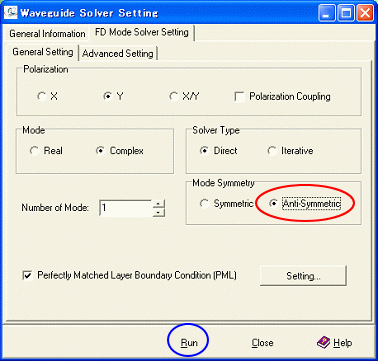Open the FD Mode Solver Setting tab
The width and height of the screenshot is (378, 361).
(142, 32)
